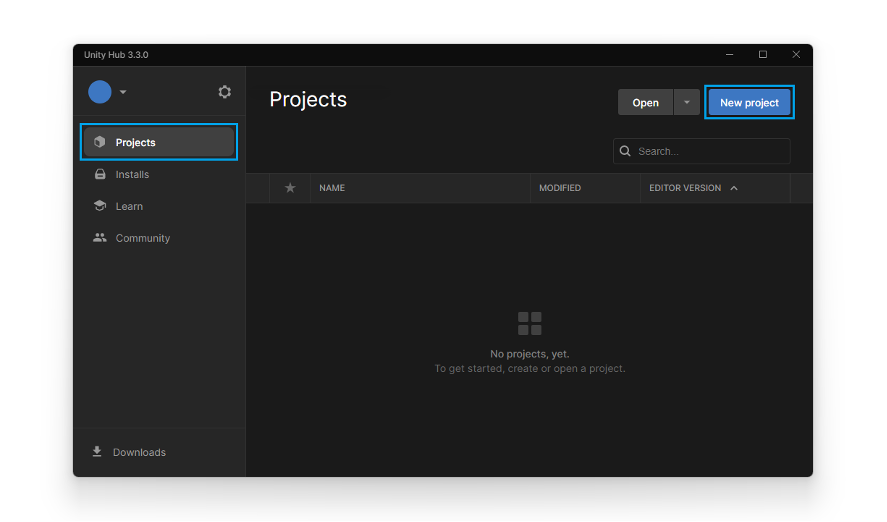The height and width of the screenshot is (522, 887).
Task: Sort by the star favorites column
Action: pos(290,188)
